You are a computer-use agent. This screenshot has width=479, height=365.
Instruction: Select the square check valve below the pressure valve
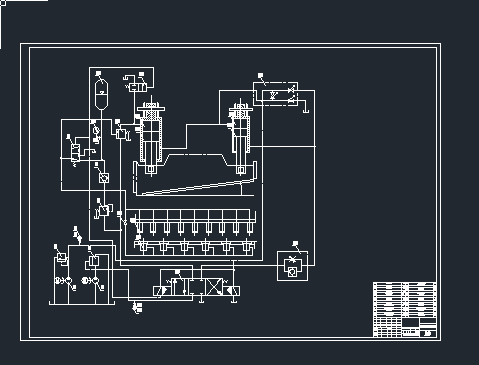coord(104,178)
